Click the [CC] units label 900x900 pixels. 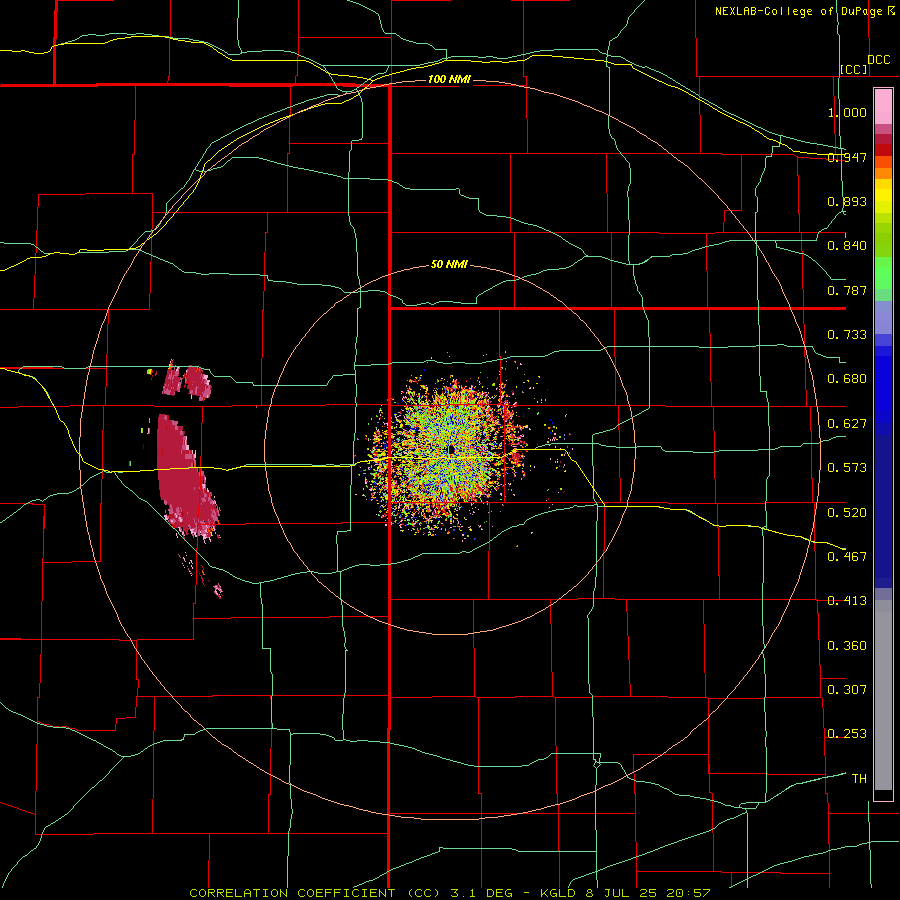pos(854,69)
